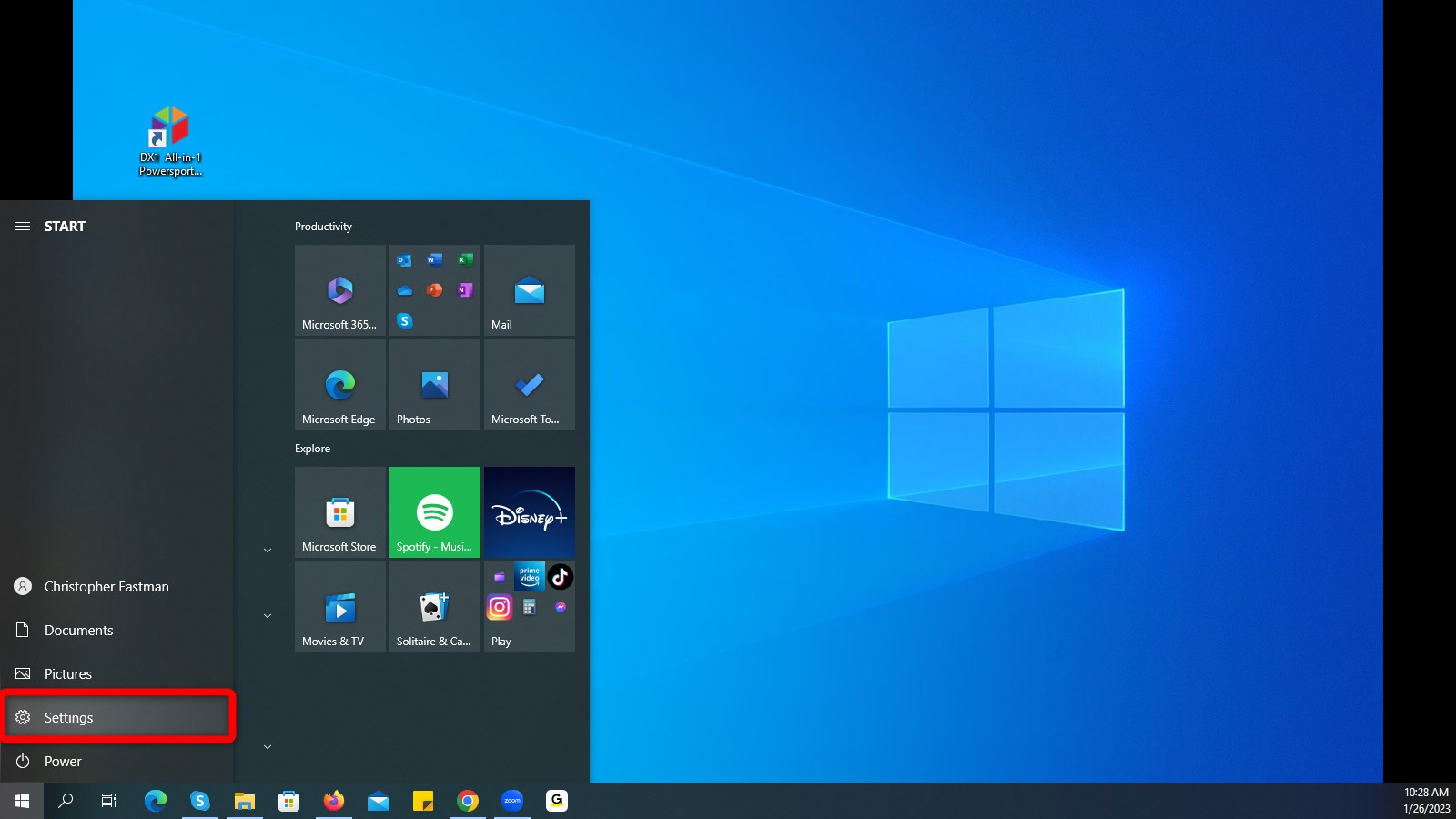This screenshot has height=819, width=1456.
Task: Click the Productivity group header
Action: pyautogui.click(x=323, y=227)
